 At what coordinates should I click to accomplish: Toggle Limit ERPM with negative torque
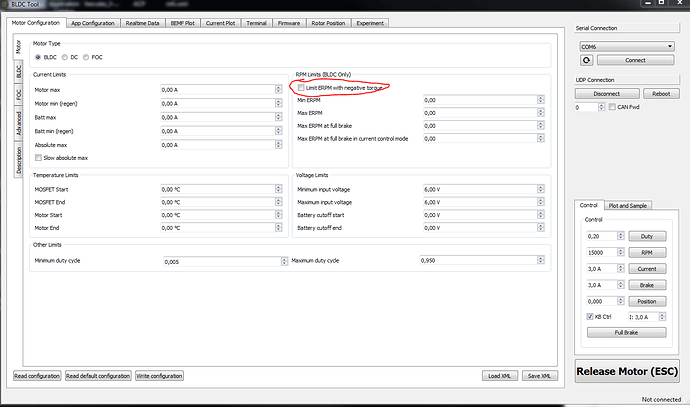[x=302, y=88]
